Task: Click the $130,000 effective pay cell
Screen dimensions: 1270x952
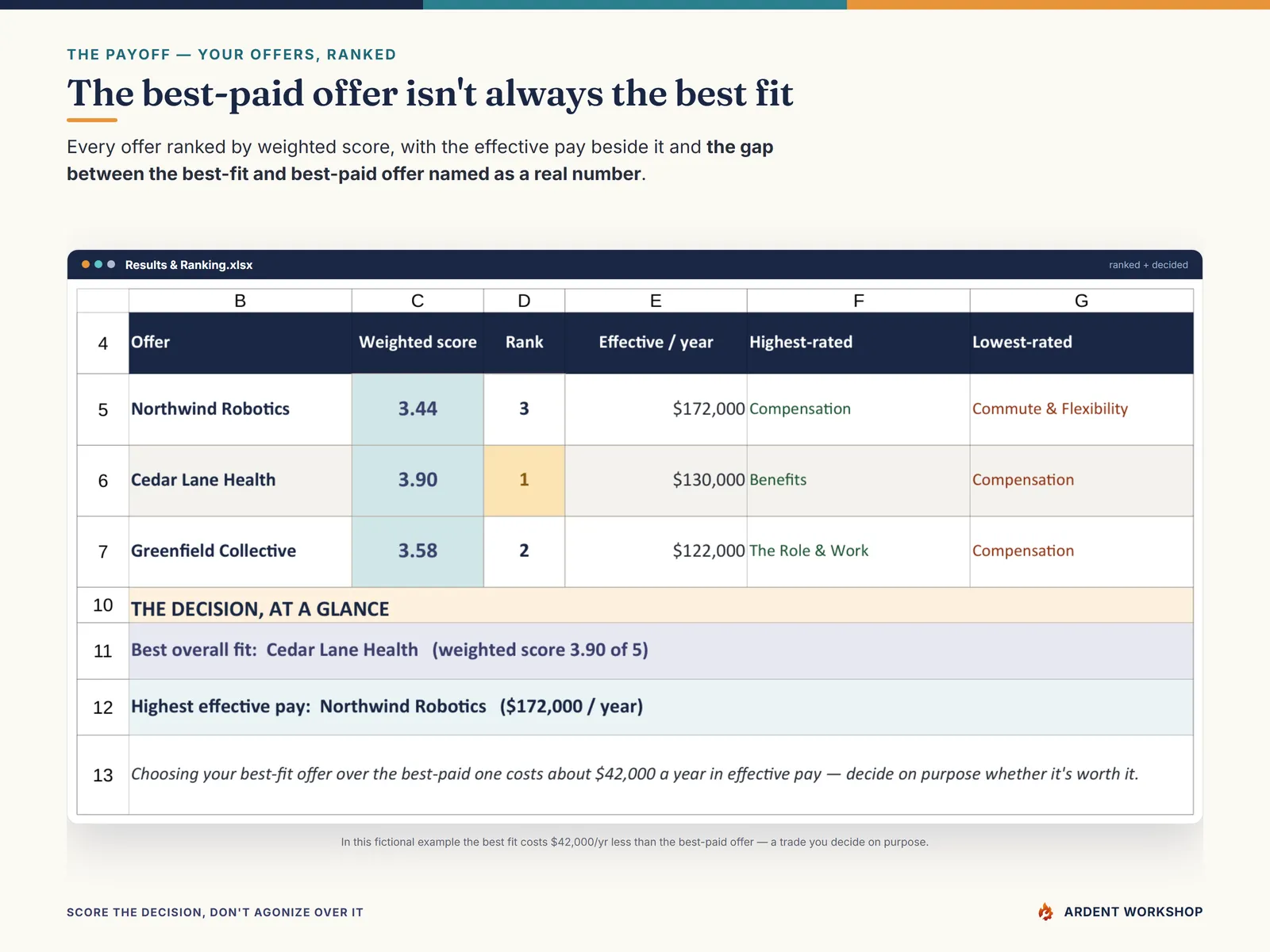Action: (x=656, y=481)
